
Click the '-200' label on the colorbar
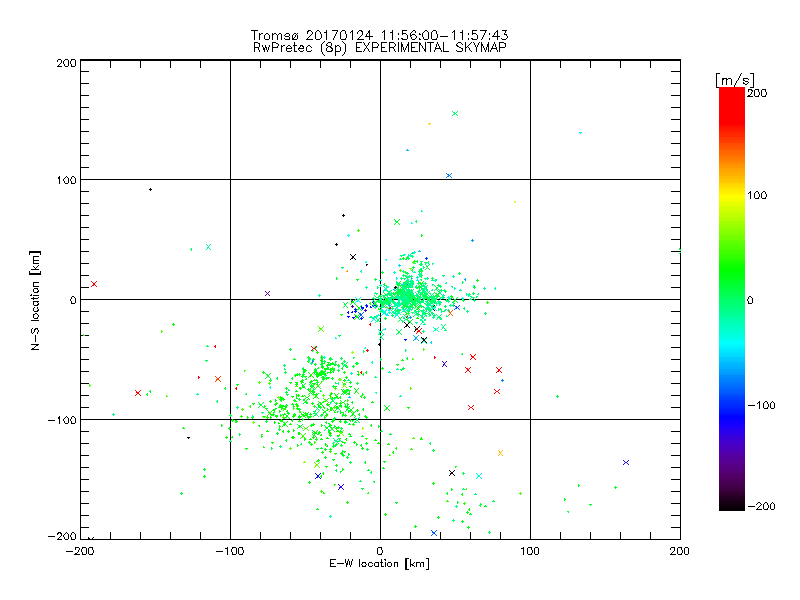click(x=761, y=506)
